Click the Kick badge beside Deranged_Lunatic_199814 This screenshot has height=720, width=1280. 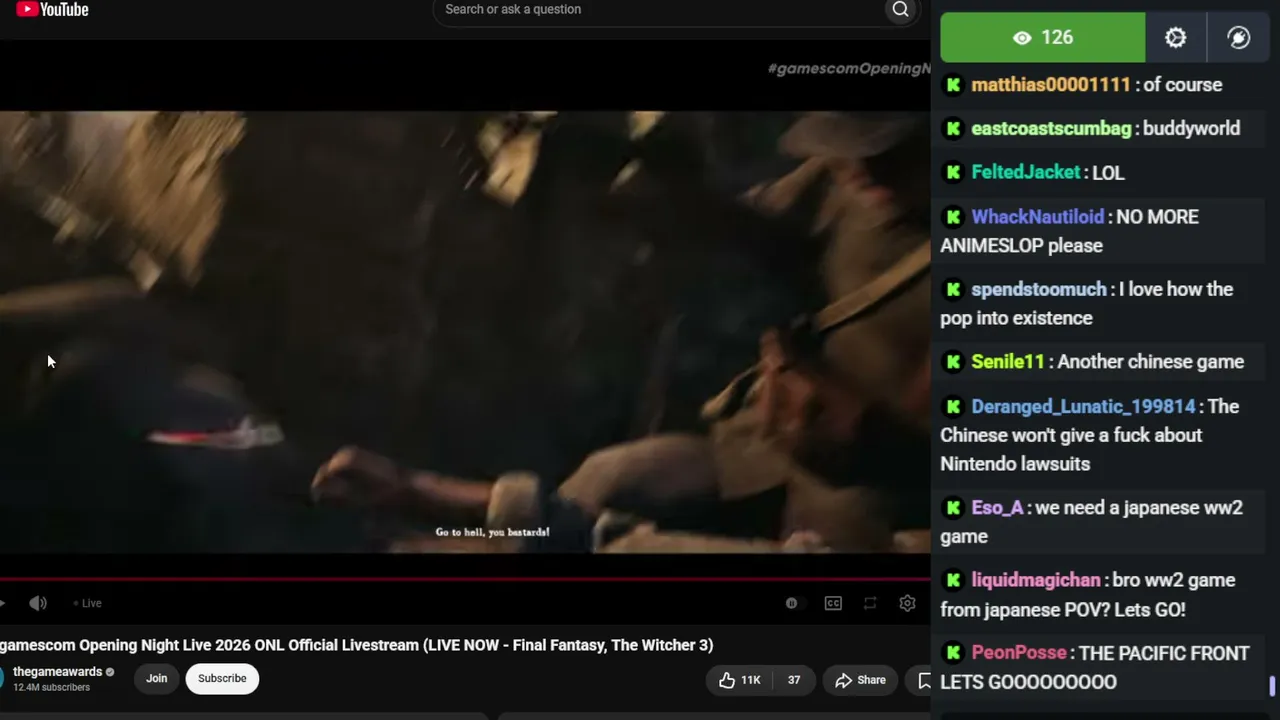[953, 407]
